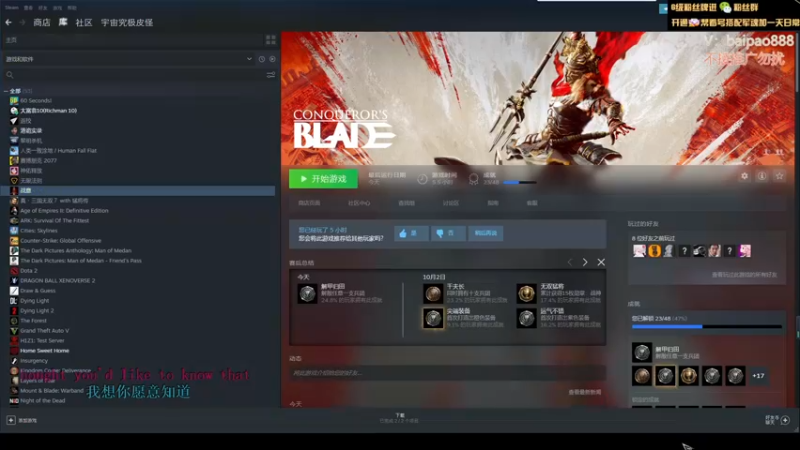Open first friend avatar in played list
Screen dimensions: 800x450
639,251
